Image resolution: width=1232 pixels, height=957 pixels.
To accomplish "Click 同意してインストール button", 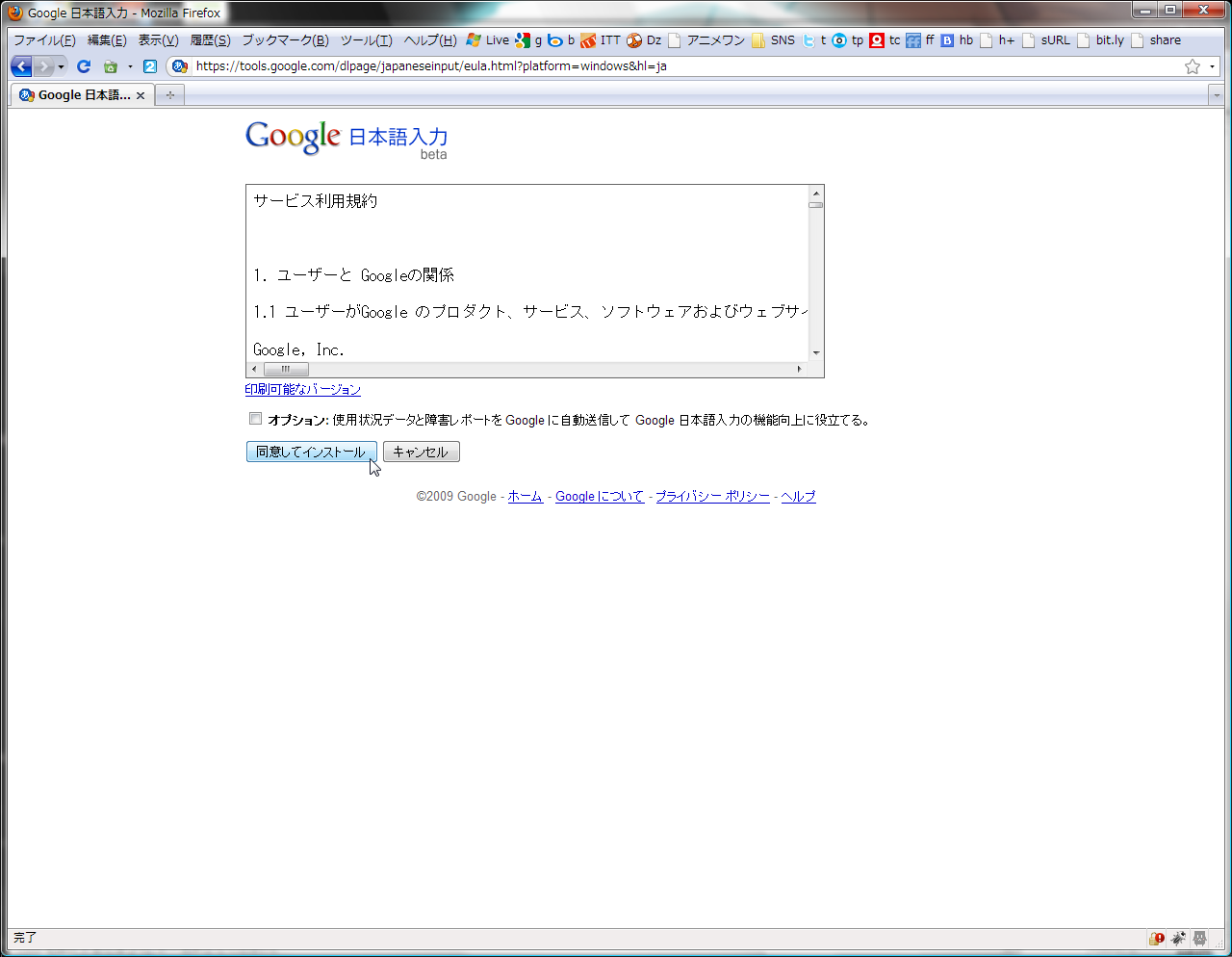I will 312,452.
